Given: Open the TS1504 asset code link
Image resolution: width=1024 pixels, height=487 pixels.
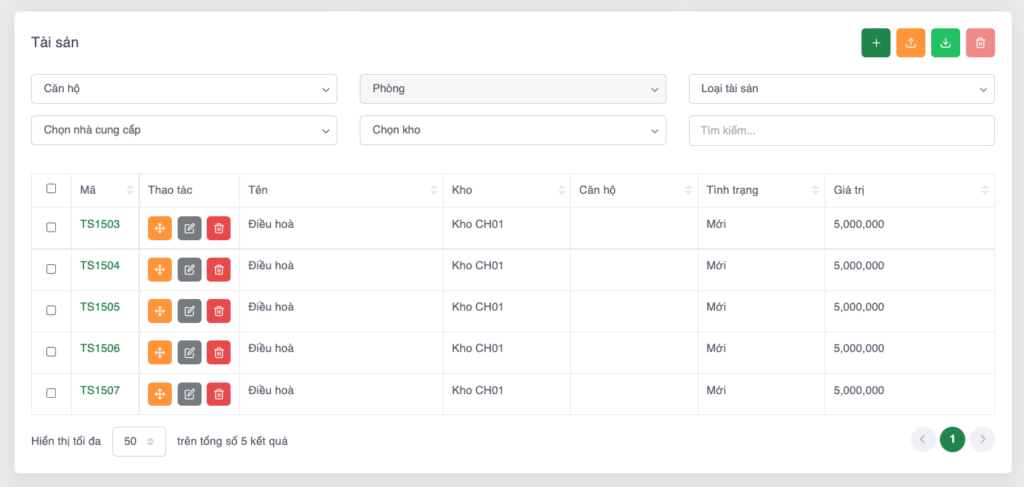Looking at the screenshot, I should point(100,266).
